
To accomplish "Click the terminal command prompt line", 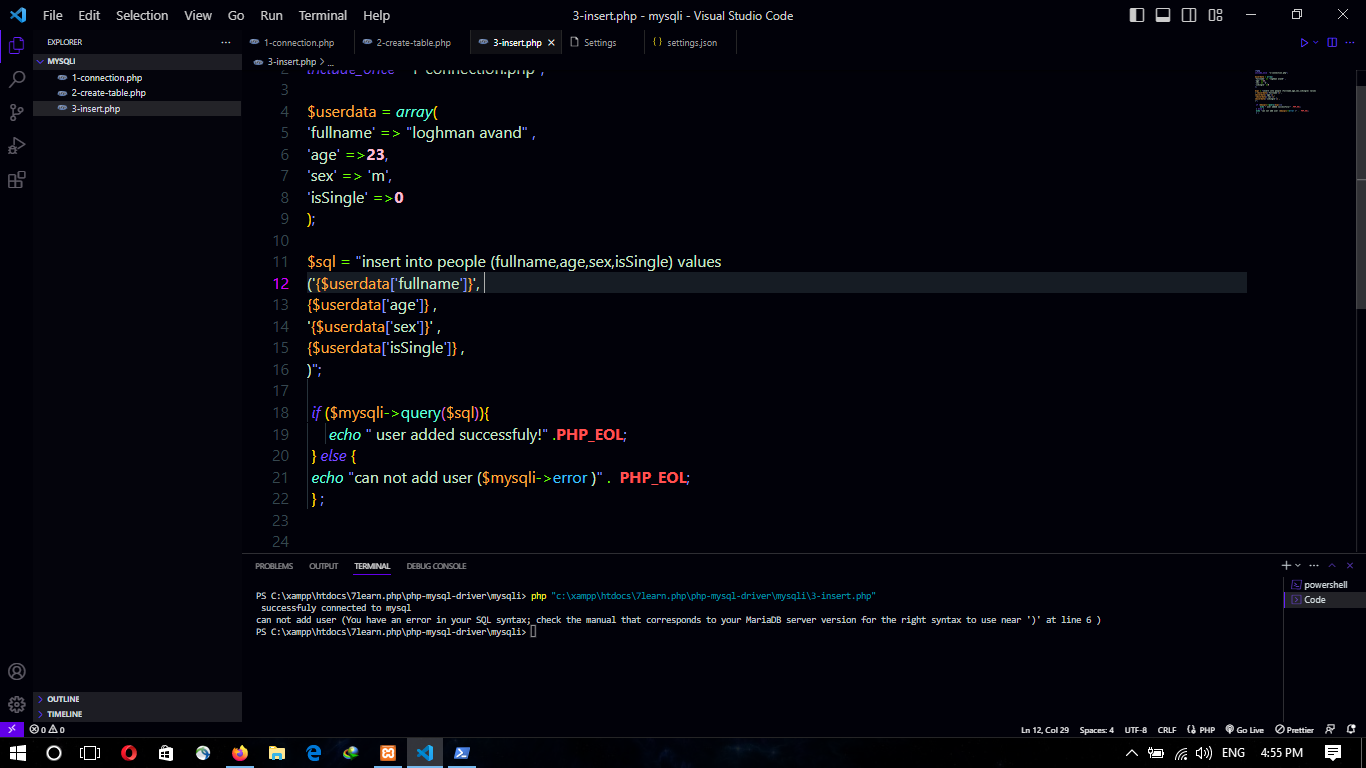I will 396,632.
